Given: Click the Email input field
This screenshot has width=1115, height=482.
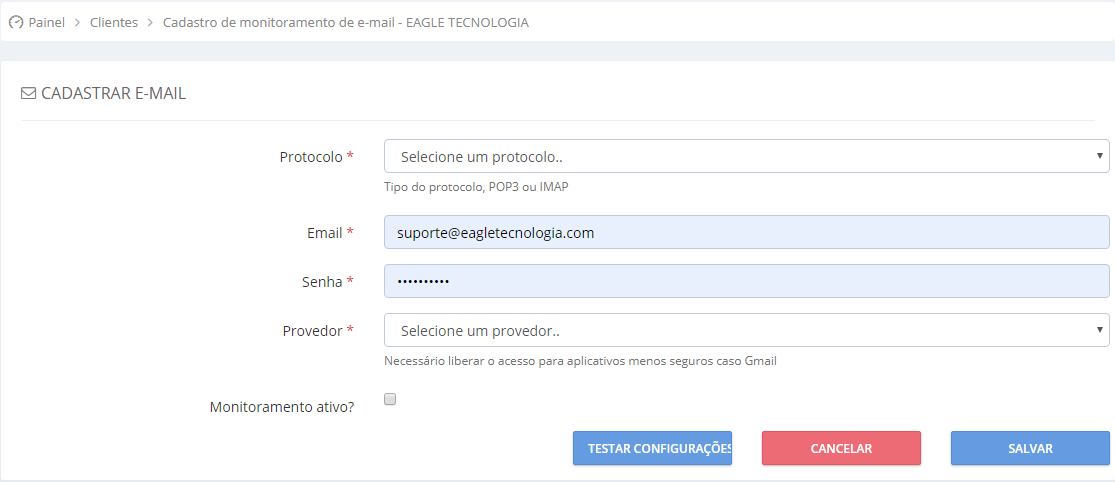Looking at the screenshot, I should 747,232.
